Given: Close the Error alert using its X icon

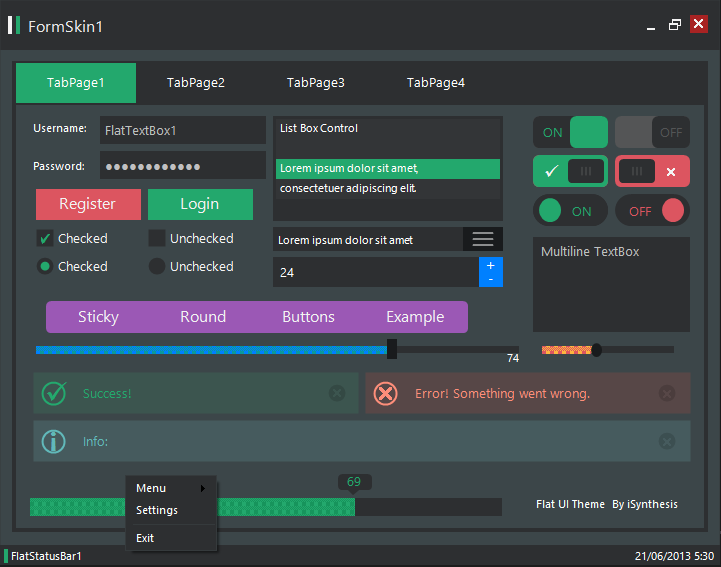Looking at the screenshot, I should (x=667, y=393).
